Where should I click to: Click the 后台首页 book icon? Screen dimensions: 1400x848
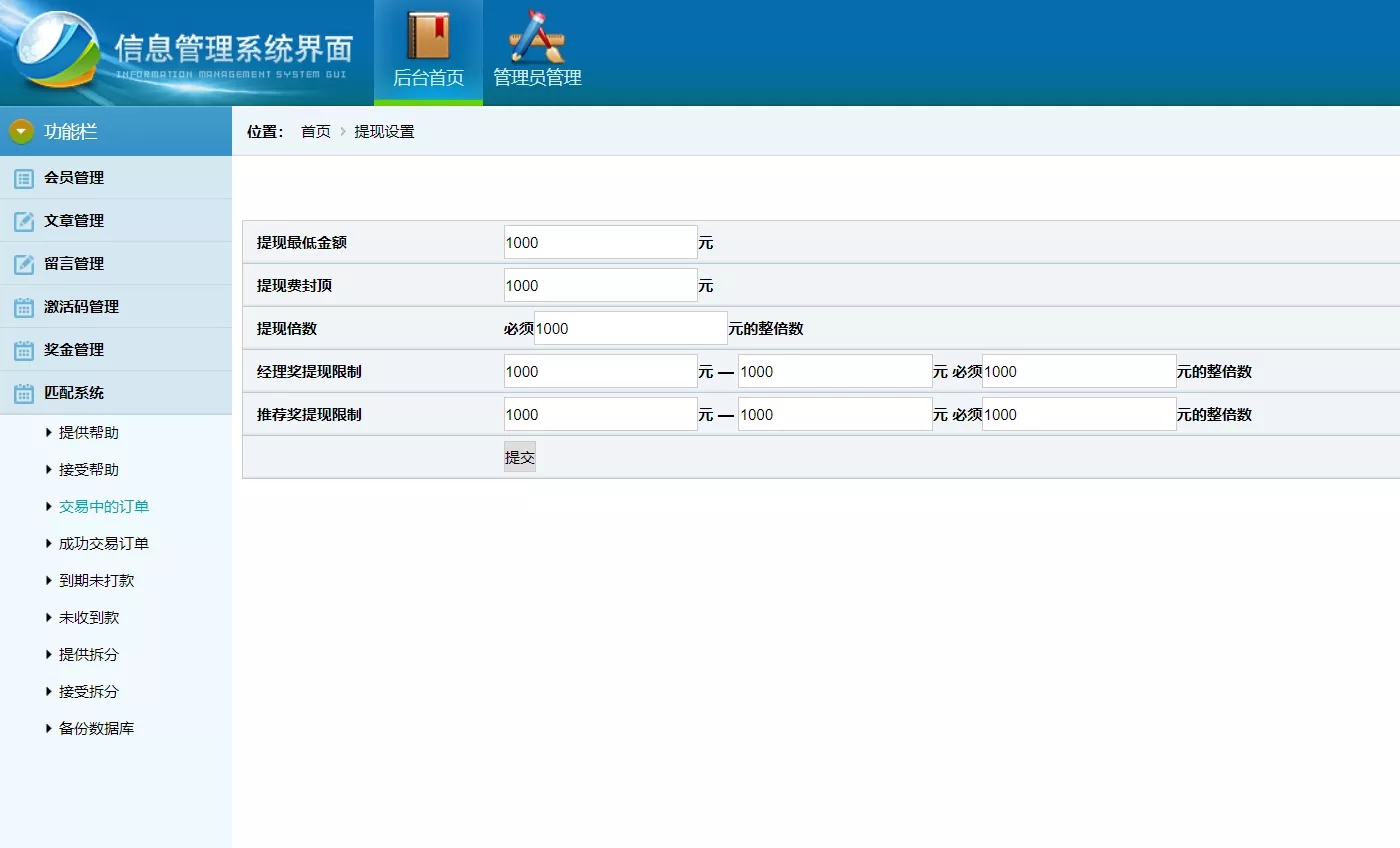point(428,36)
